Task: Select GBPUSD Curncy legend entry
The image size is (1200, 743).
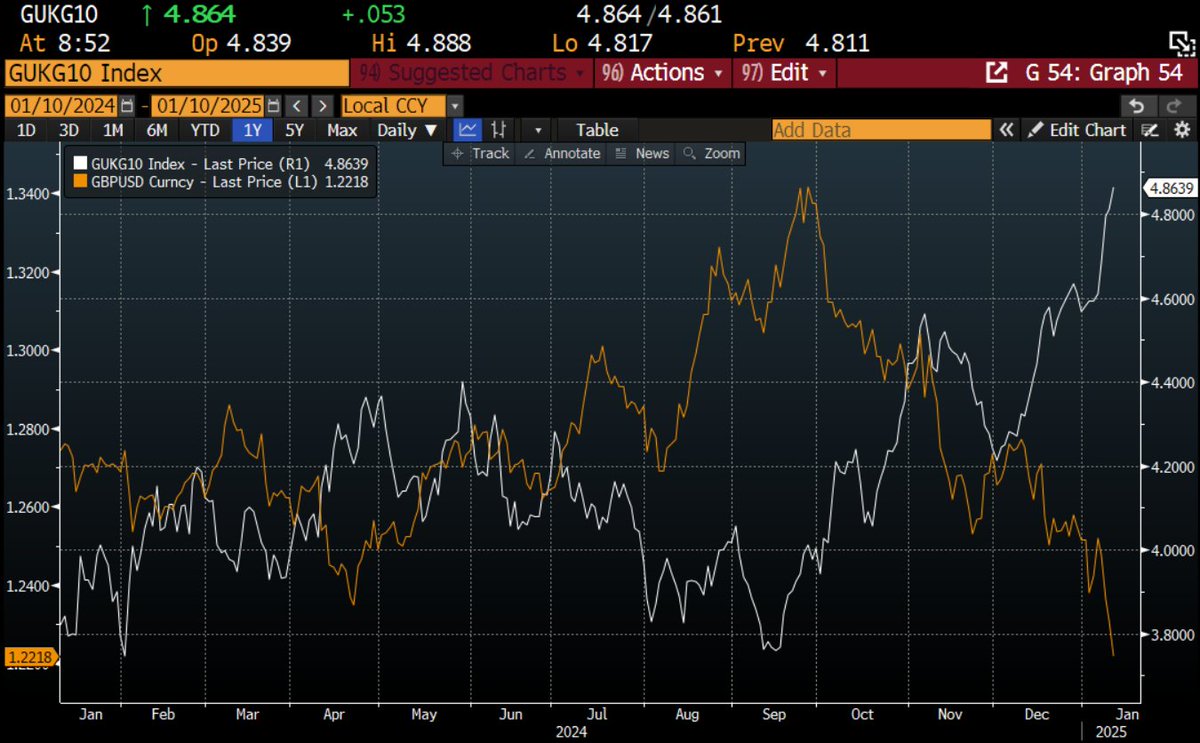Action: [x=221, y=182]
